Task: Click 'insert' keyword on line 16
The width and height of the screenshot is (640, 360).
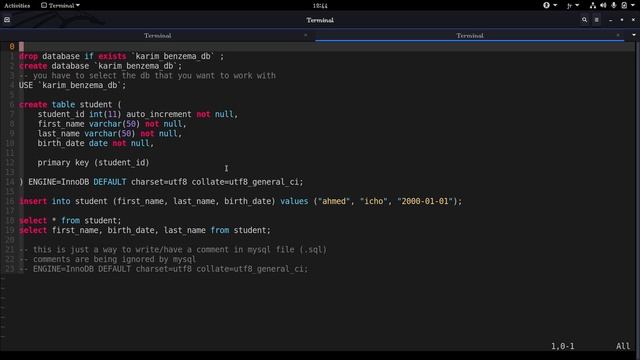Action: coord(33,201)
